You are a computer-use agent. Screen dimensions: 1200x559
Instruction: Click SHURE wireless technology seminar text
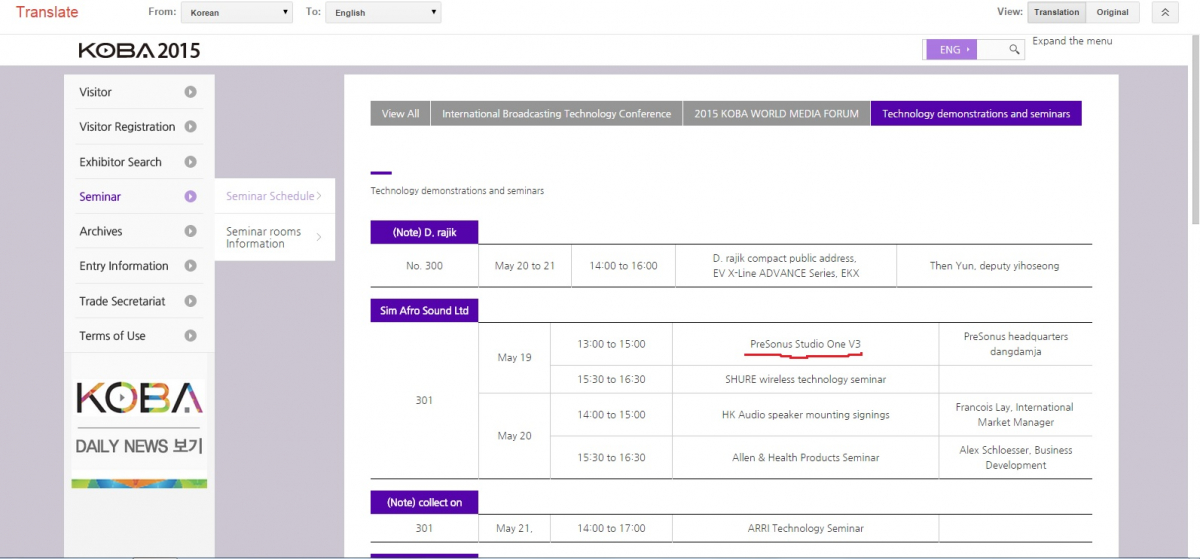coord(805,379)
